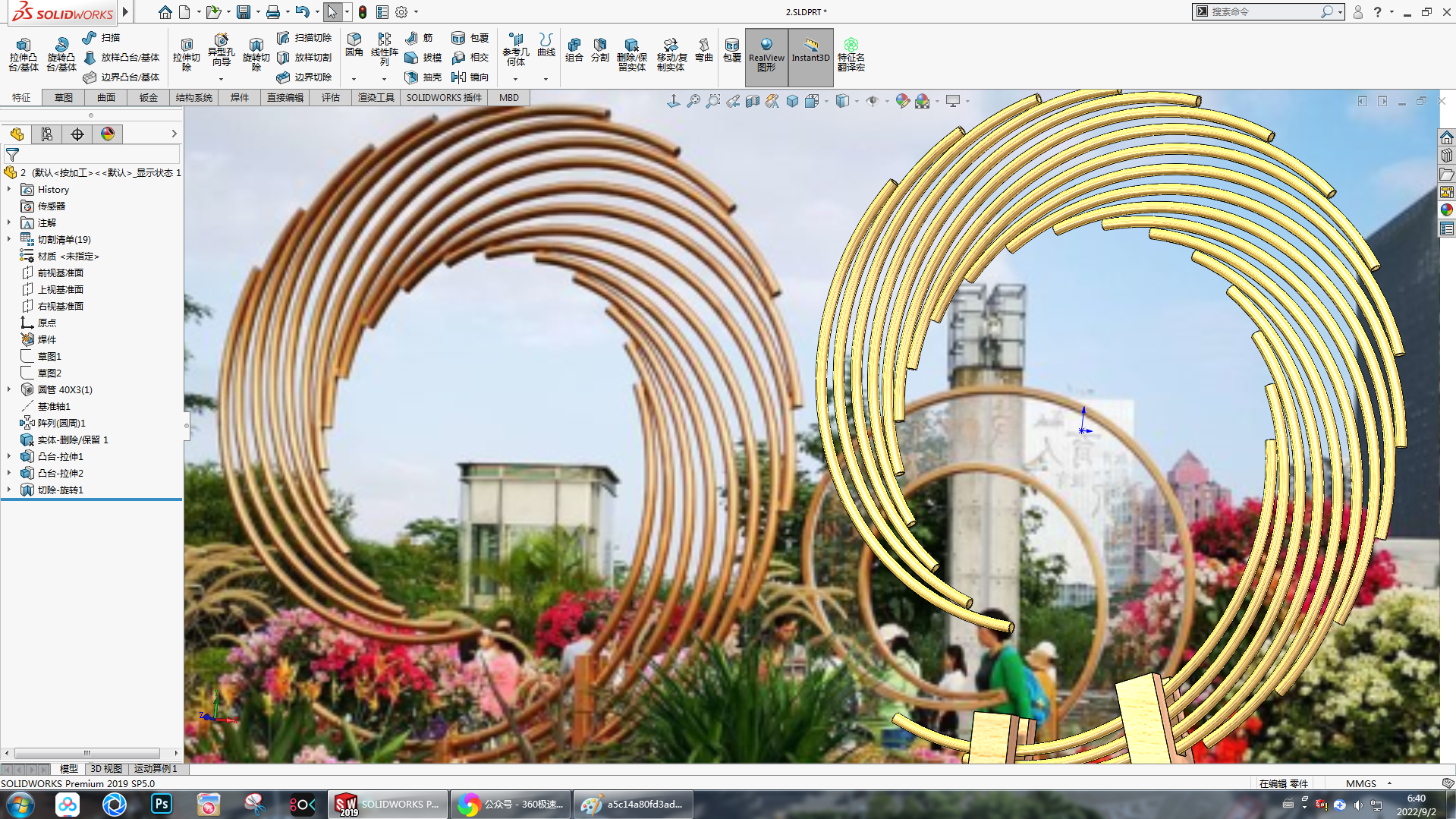Open the SOLIDWORKS 插件 tab
This screenshot has height=819, width=1456.
pos(444,98)
